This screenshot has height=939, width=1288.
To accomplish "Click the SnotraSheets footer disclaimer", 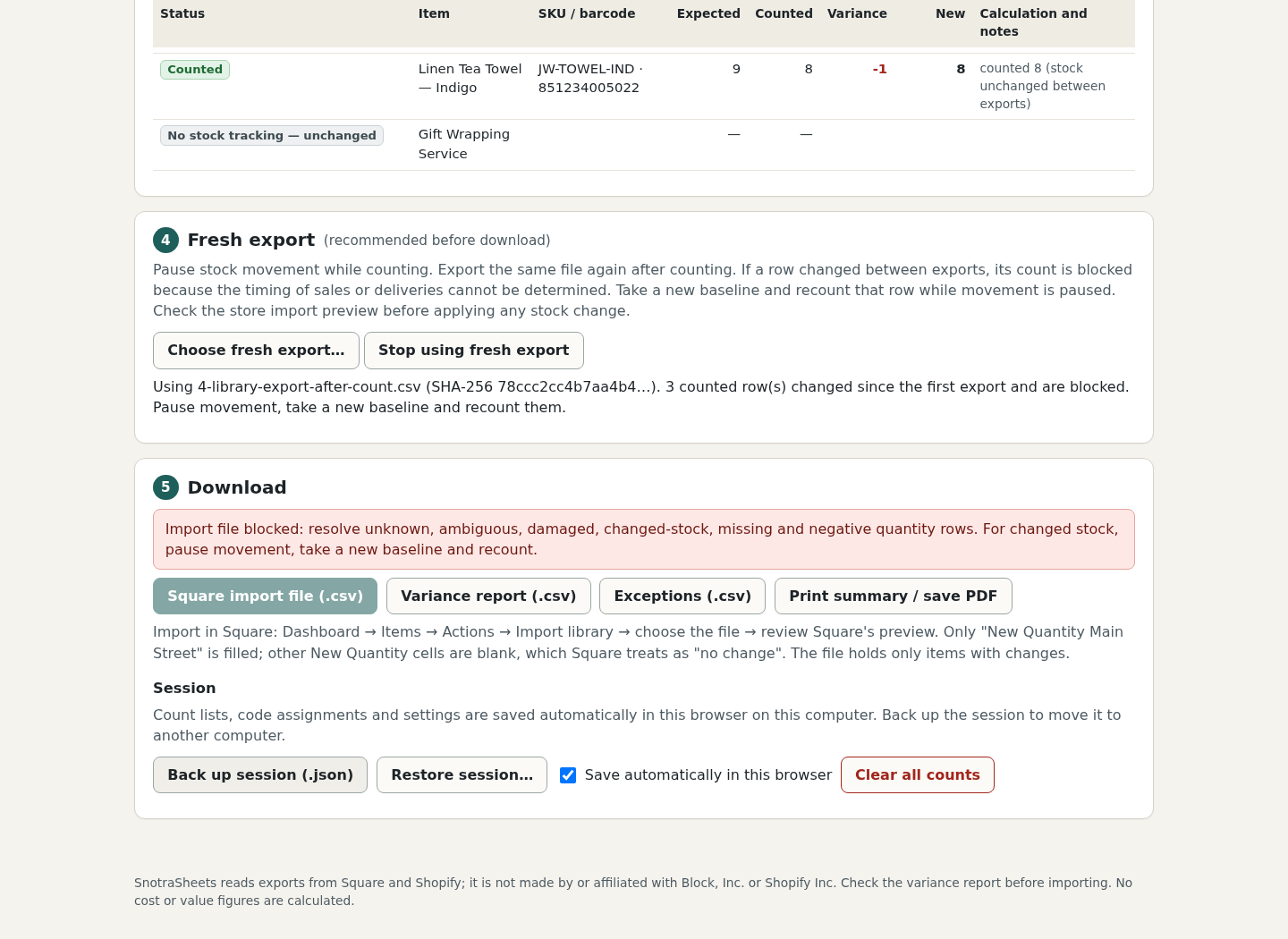I will pyautogui.click(x=633, y=892).
